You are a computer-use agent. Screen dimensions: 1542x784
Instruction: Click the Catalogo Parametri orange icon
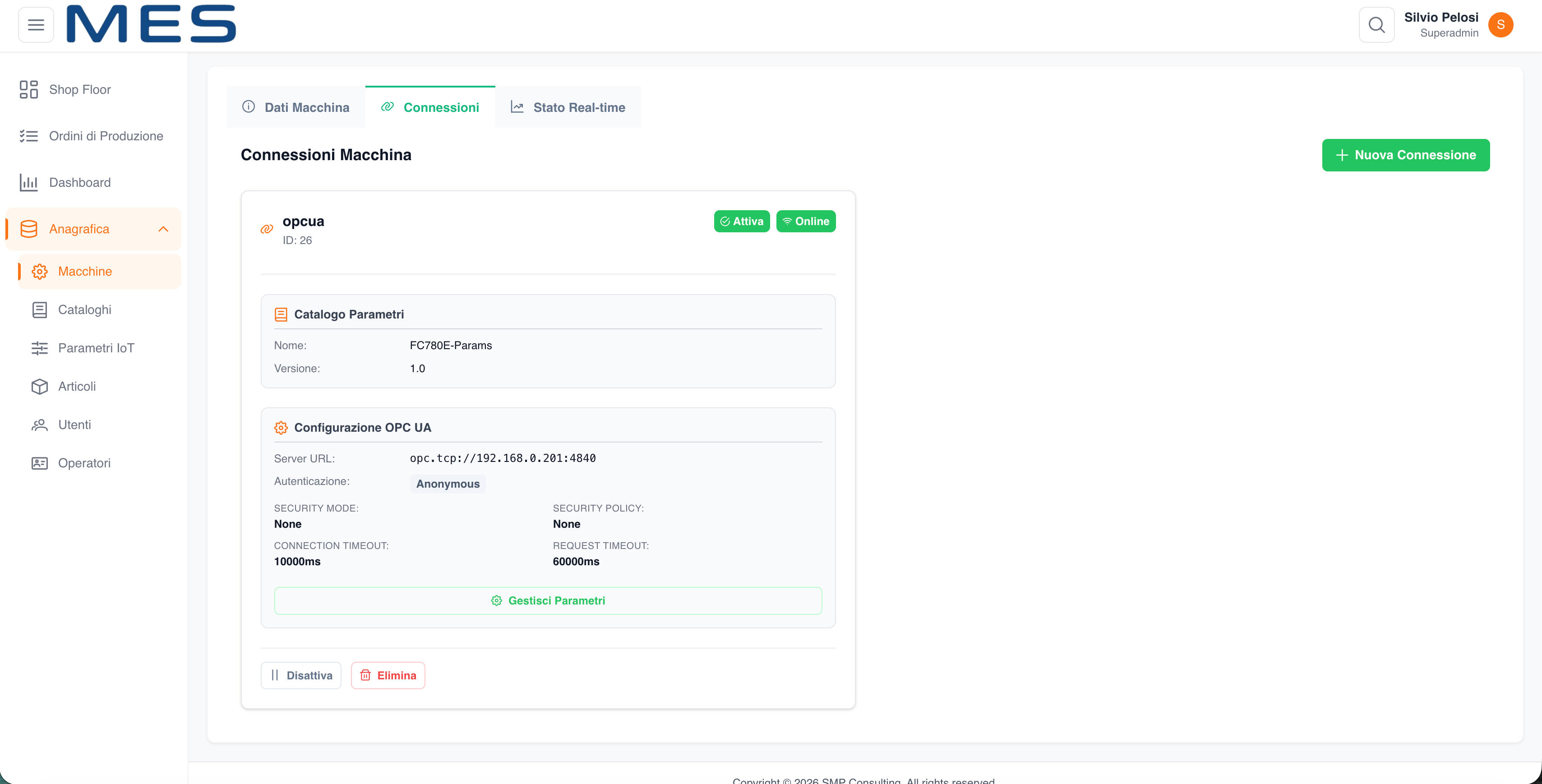coord(281,315)
